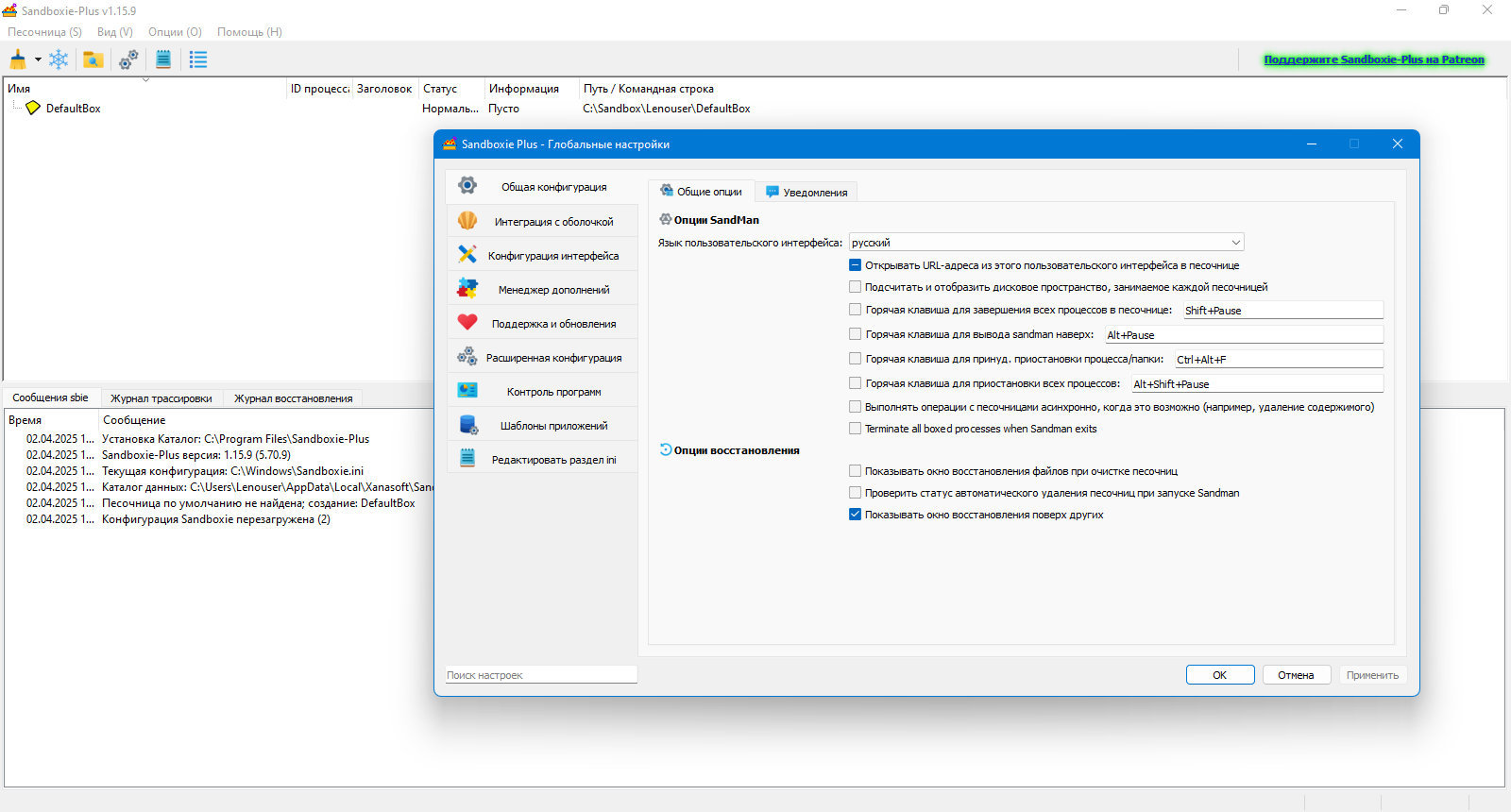This screenshot has height=812, width=1511.
Task: Open the Песочница (S) menu
Action: point(44,32)
